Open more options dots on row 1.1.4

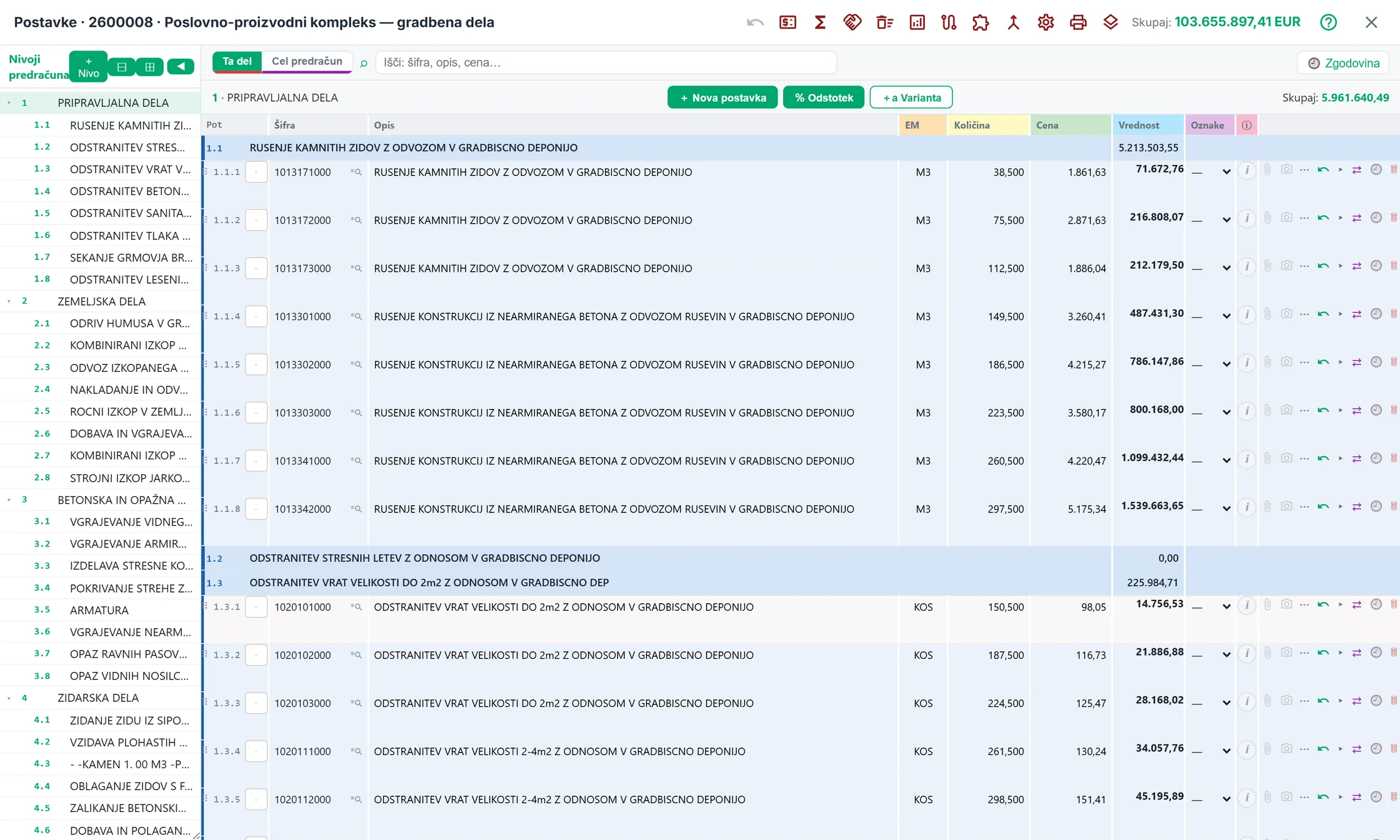[1304, 314]
